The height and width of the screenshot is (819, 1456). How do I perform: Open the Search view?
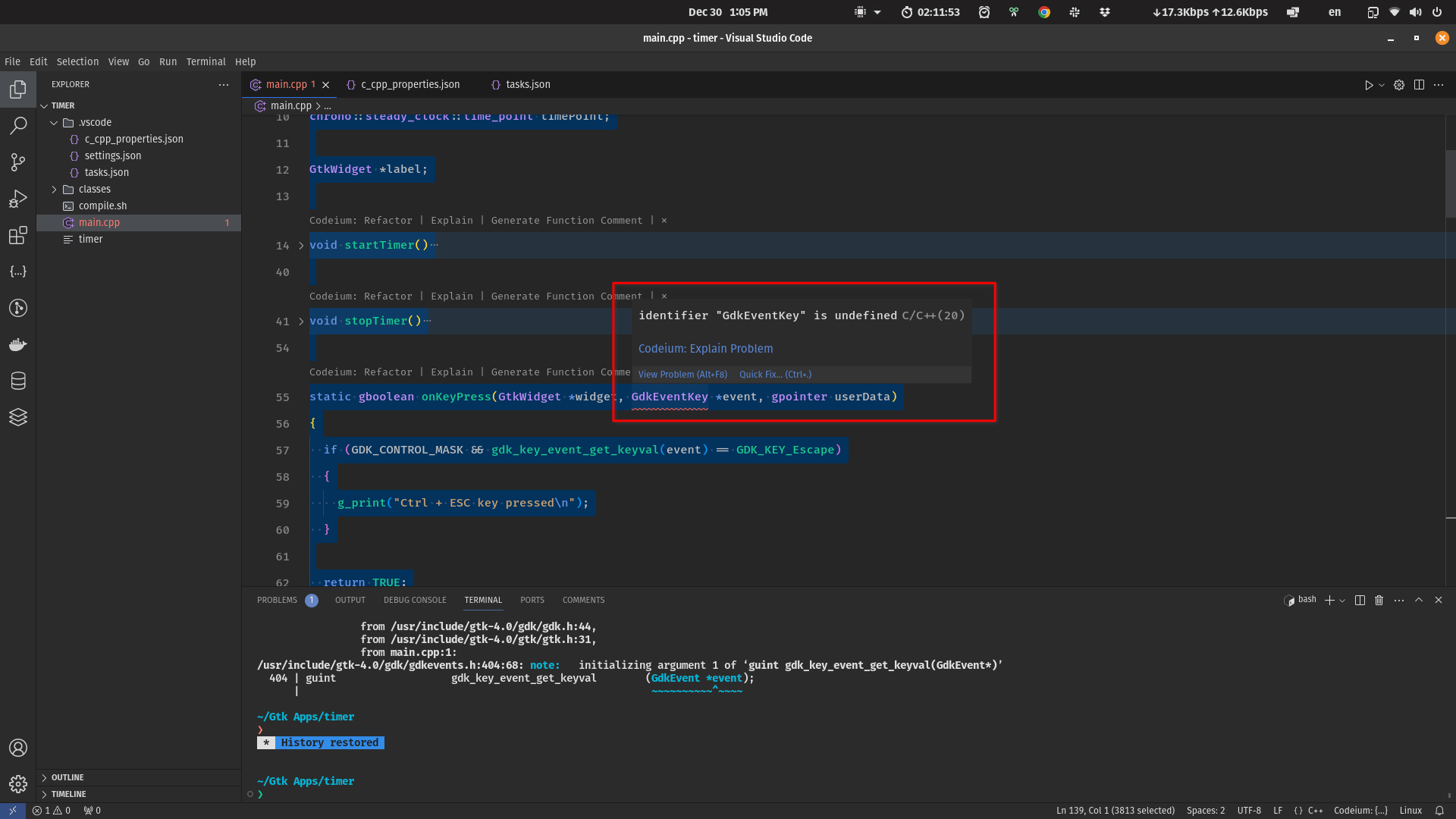click(x=18, y=126)
